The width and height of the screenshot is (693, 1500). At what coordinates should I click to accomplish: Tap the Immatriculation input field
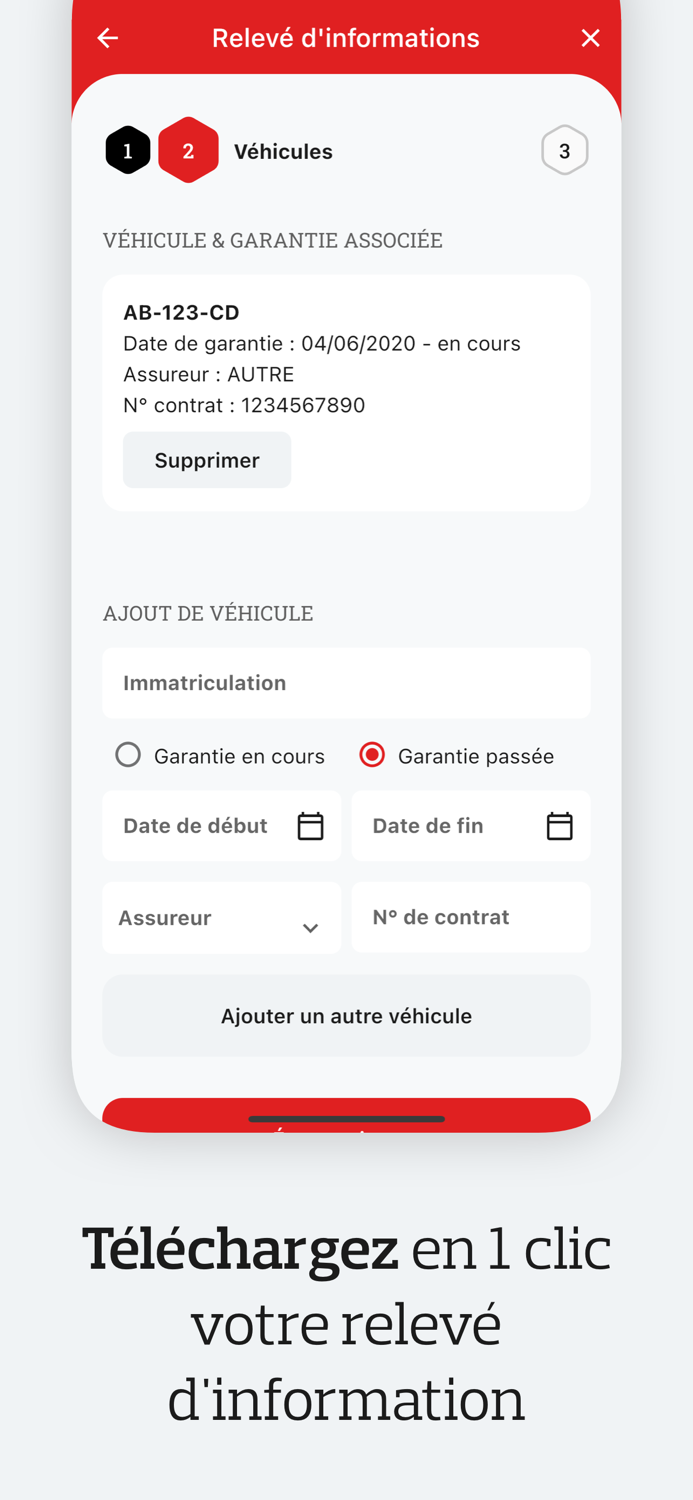[346, 683]
